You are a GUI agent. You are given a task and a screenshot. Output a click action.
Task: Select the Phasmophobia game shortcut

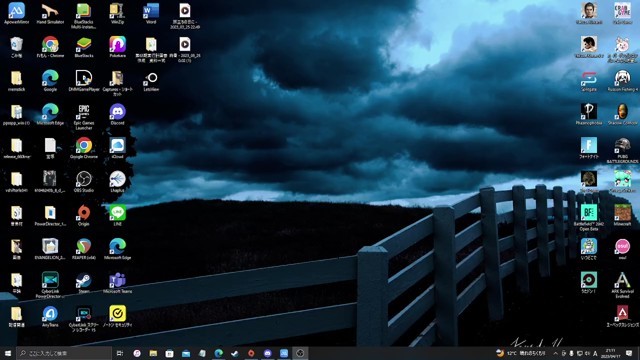(589, 114)
